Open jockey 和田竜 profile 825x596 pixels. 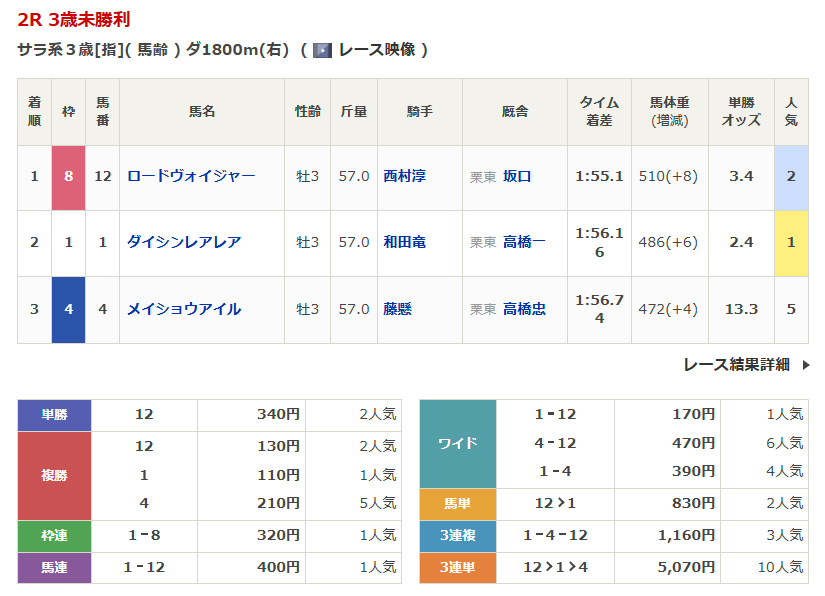coord(405,242)
